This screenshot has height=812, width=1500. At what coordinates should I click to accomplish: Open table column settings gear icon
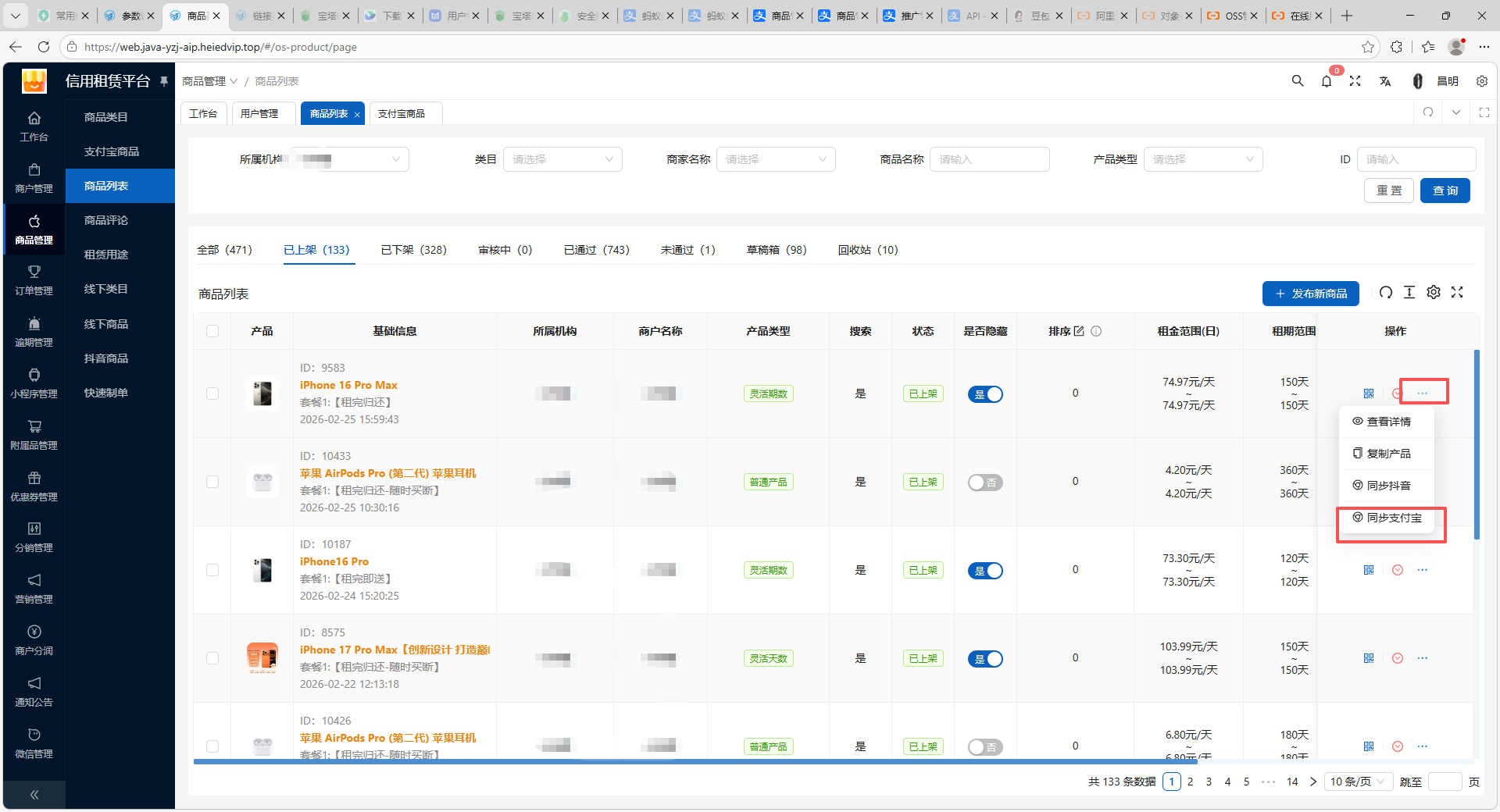pyautogui.click(x=1434, y=292)
